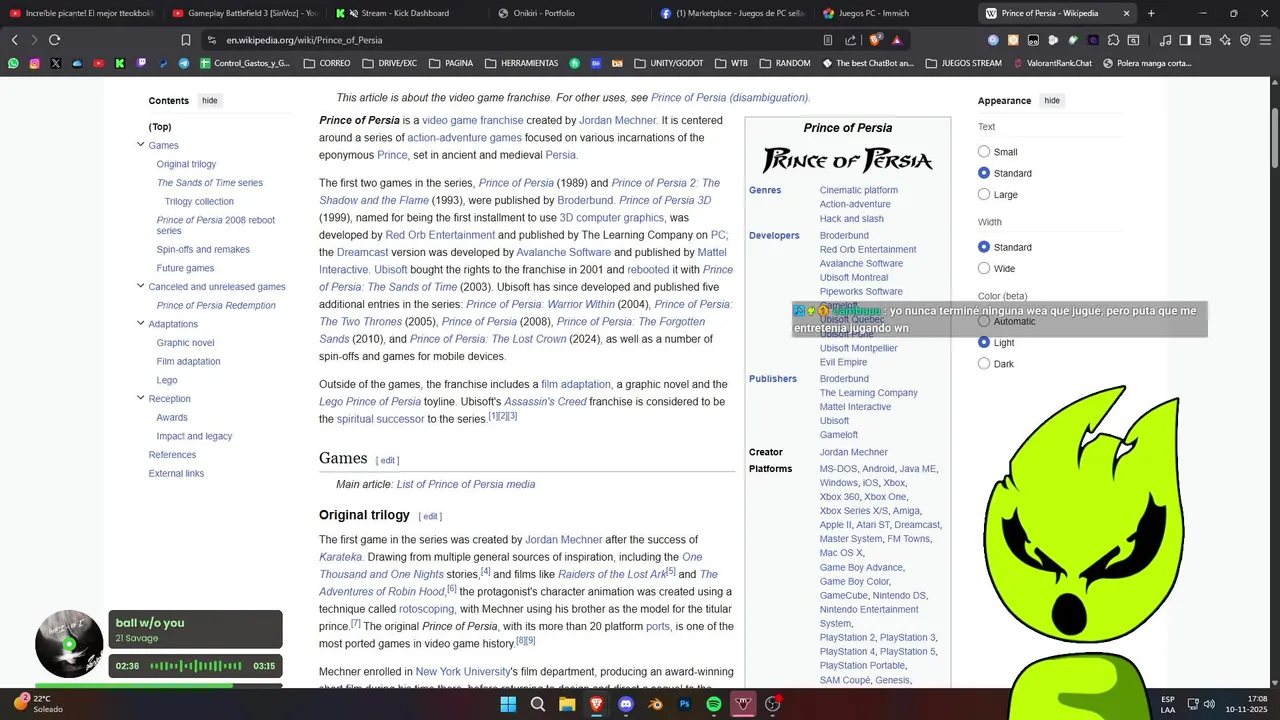Open Telegram bookmark icon
This screenshot has width=1280, height=720.
(x=184, y=63)
